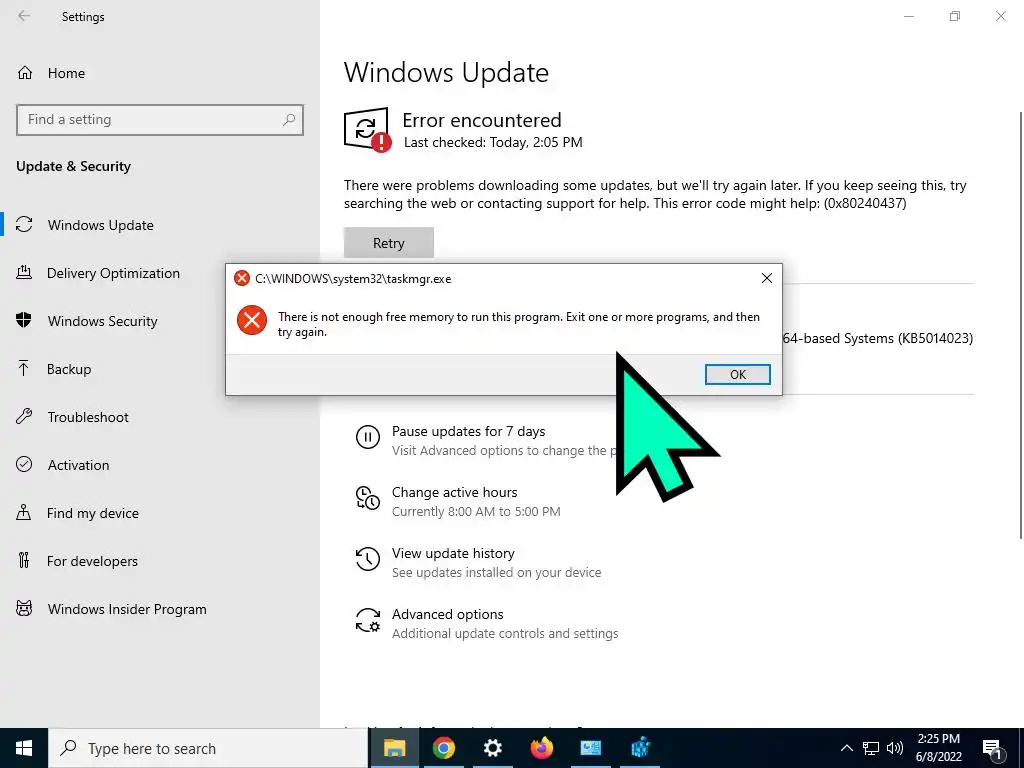
Task: Go back with the Settings back arrow
Action: (24, 16)
